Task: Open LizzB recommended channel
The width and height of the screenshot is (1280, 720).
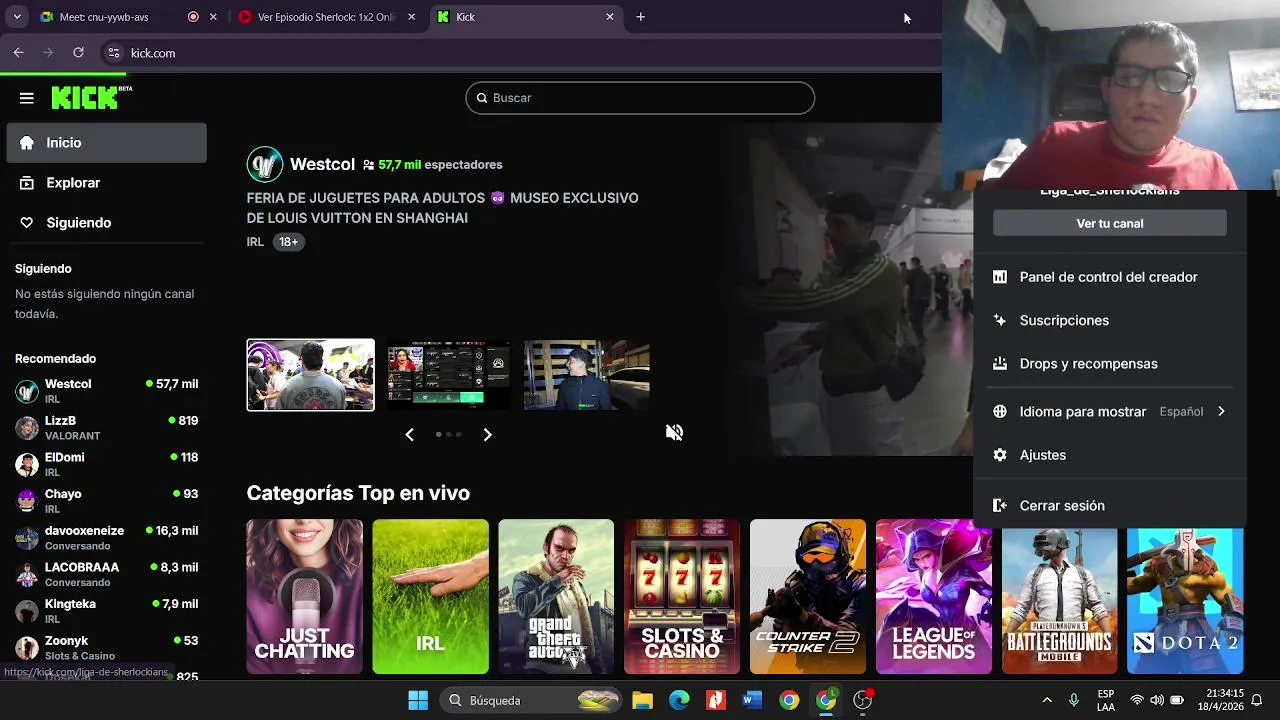Action: tap(107, 428)
